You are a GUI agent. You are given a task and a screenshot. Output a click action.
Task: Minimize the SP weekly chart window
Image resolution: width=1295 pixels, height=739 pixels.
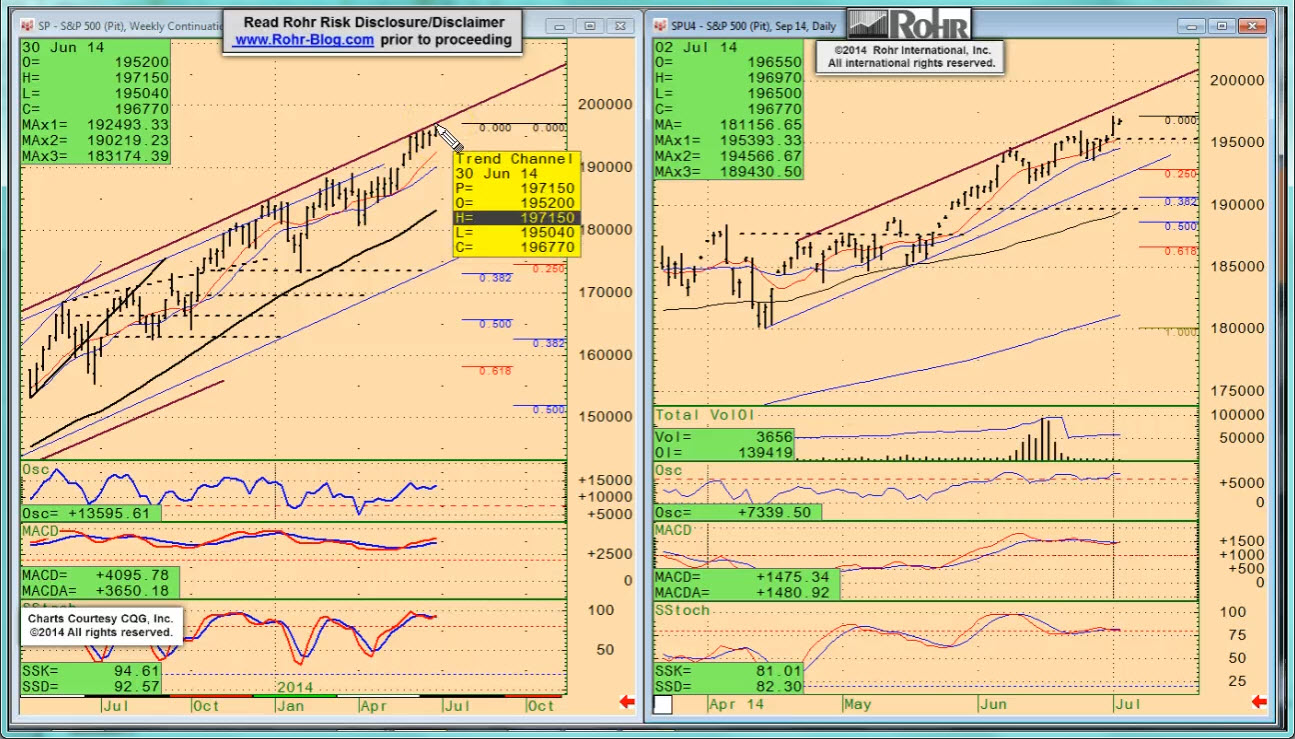coord(558,26)
